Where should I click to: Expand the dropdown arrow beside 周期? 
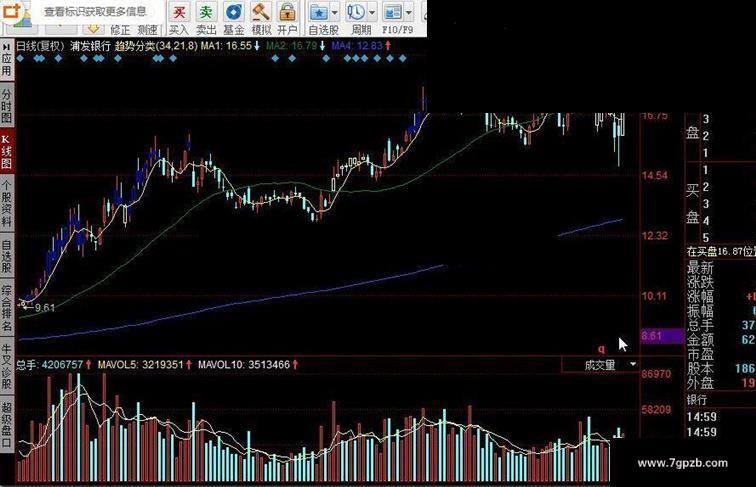pos(372,13)
